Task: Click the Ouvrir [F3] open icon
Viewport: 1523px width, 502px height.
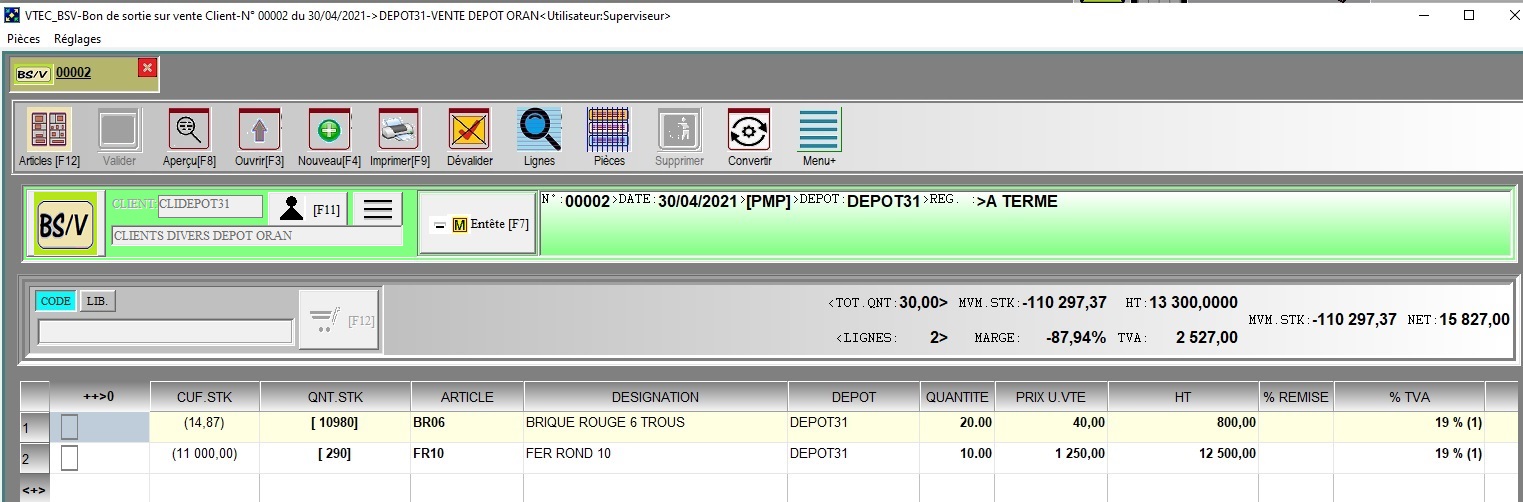Action: pyautogui.click(x=259, y=129)
